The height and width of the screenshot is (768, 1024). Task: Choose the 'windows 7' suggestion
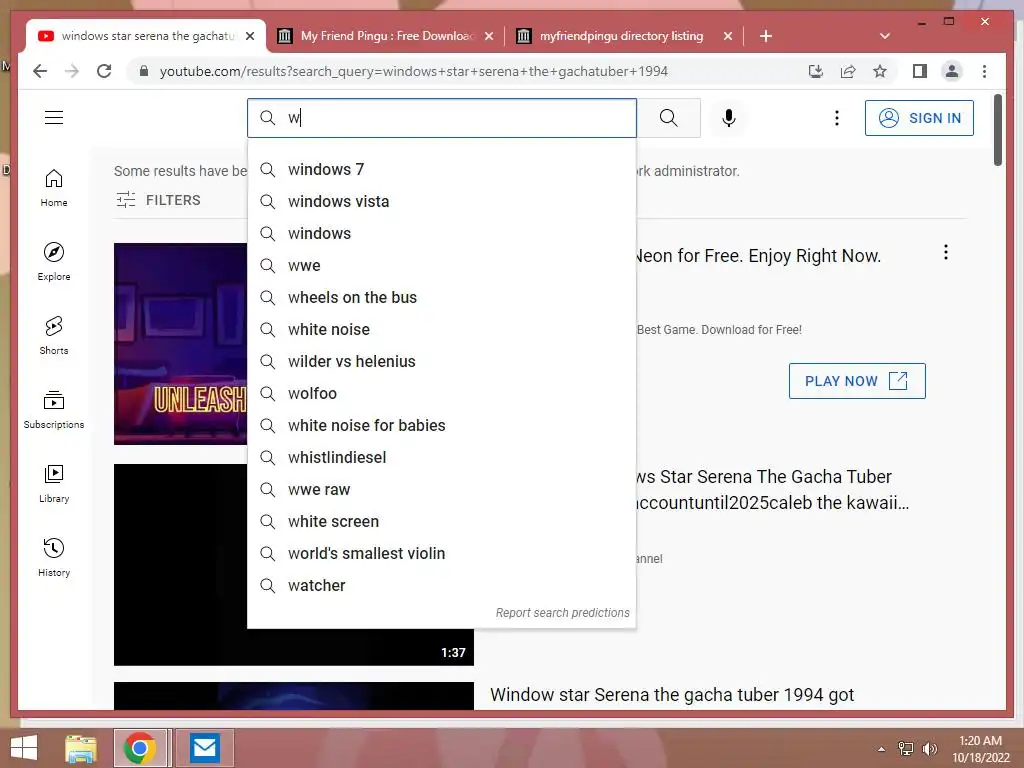click(x=441, y=170)
